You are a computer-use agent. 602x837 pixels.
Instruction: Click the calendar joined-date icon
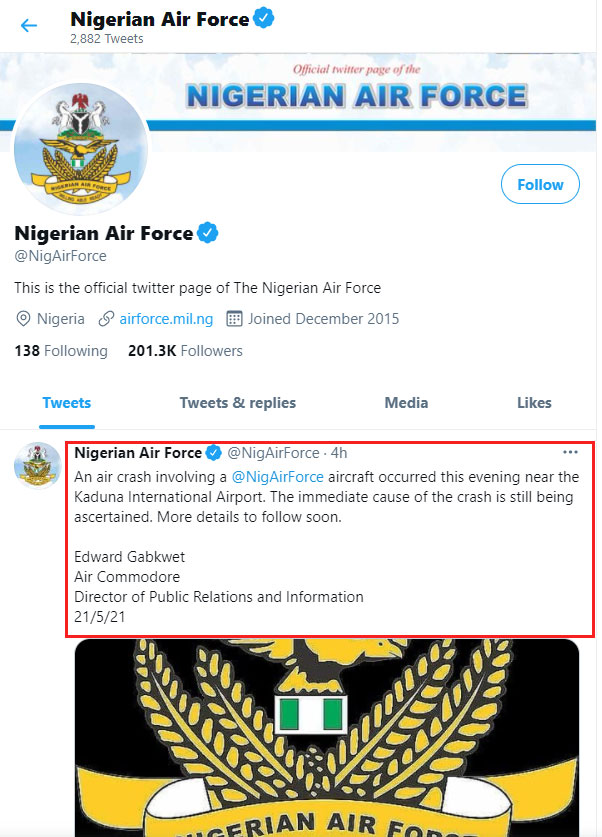click(235, 319)
